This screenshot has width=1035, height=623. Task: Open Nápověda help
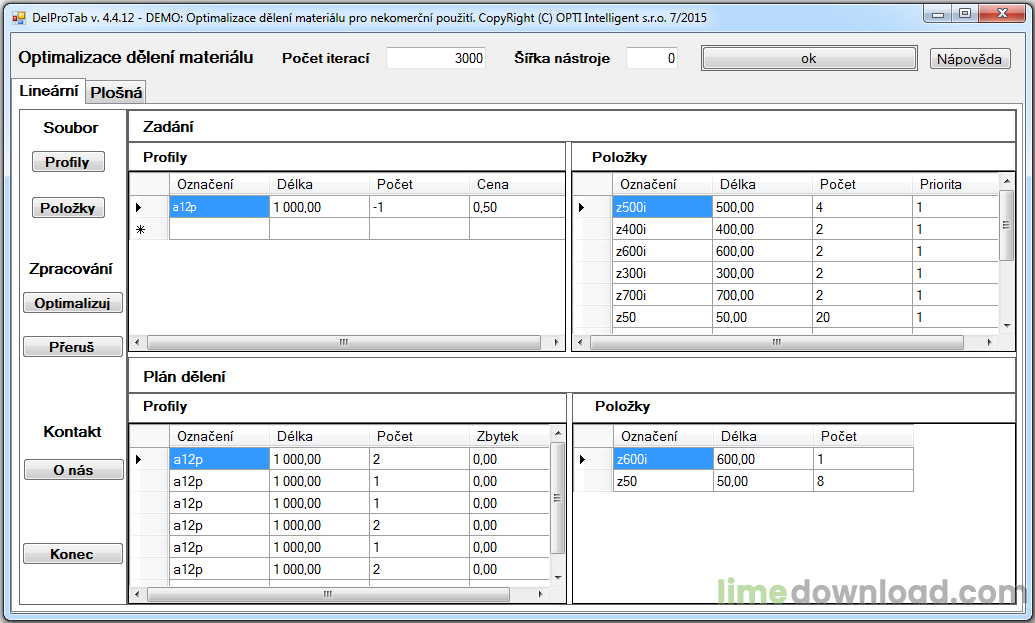coord(969,59)
